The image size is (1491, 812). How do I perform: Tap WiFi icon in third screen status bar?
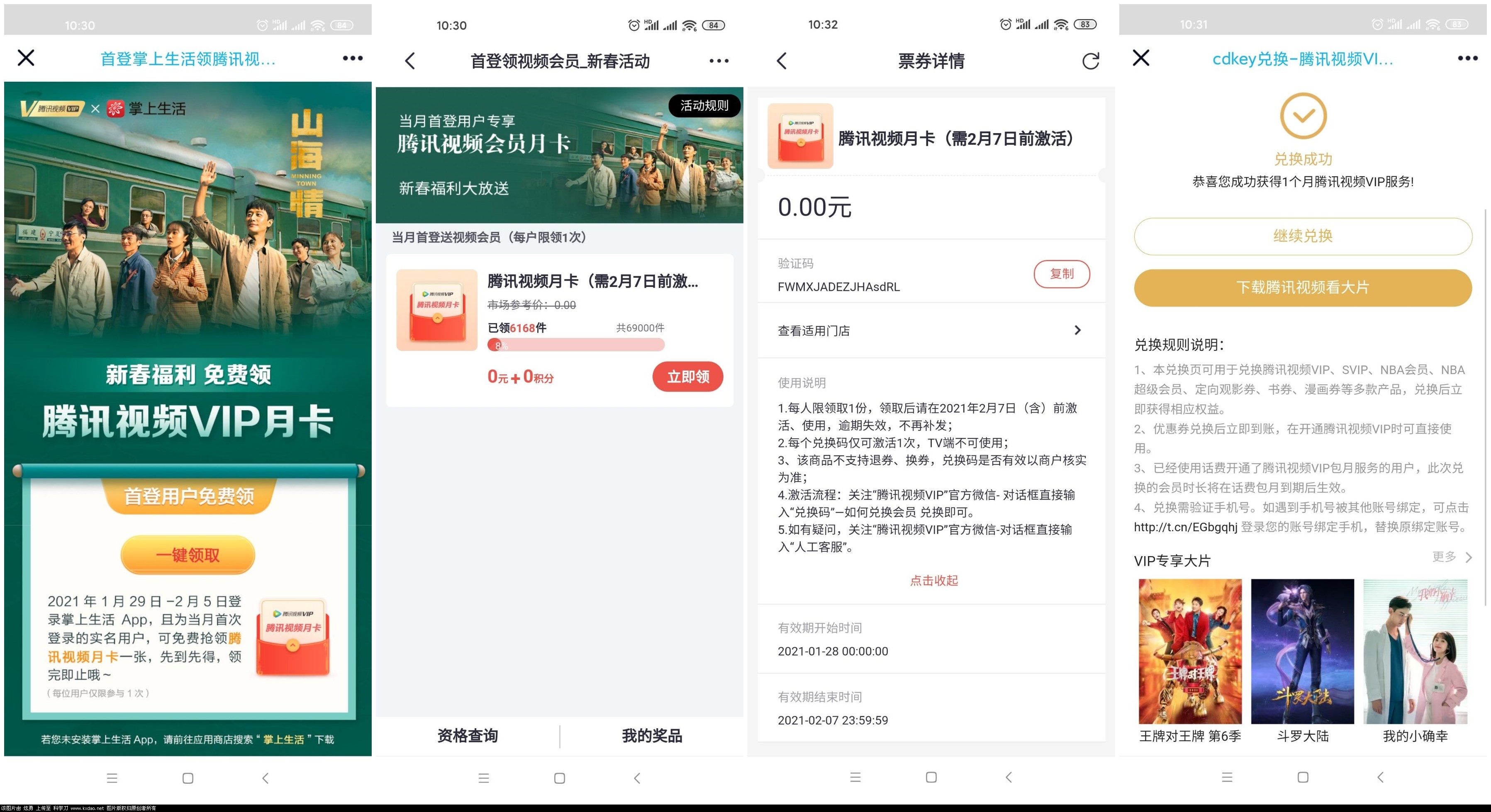pyautogui.click(x=1060, y=24)
